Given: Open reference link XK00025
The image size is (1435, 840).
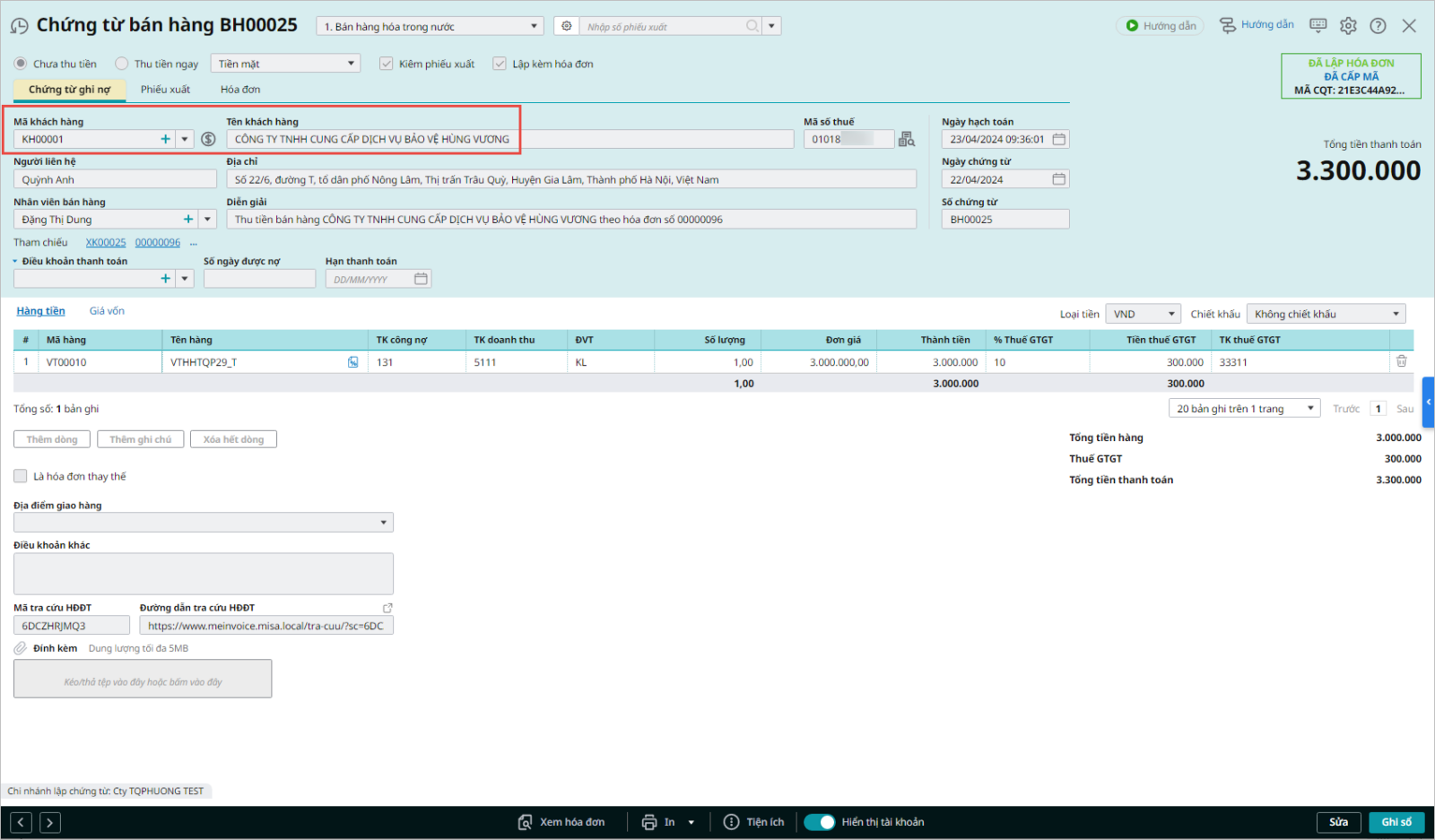Looking at the screenshot, I should 106,243.
